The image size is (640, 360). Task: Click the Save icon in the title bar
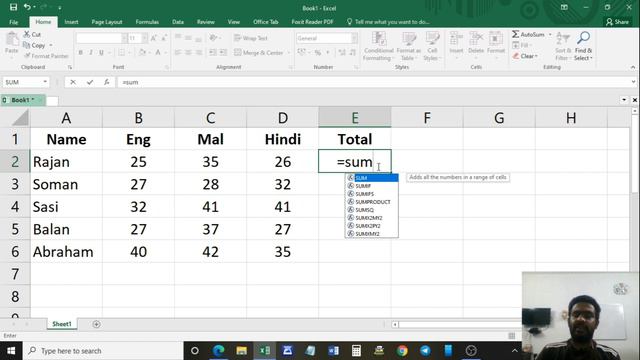(13, 7)
